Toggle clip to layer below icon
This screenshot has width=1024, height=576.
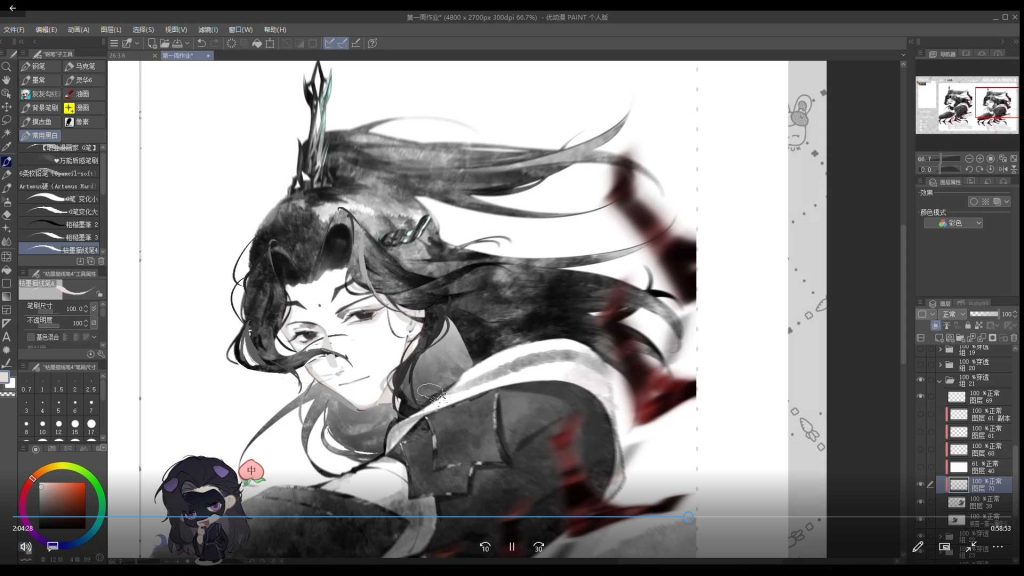[935, 325]
